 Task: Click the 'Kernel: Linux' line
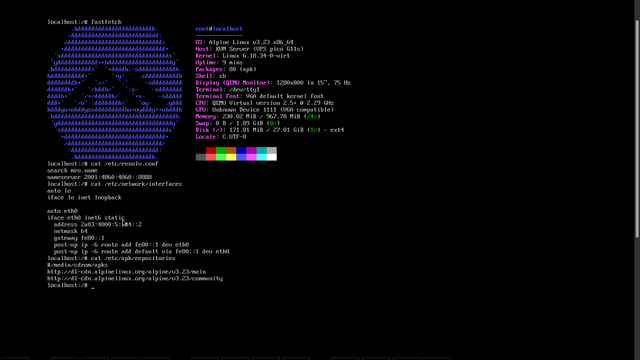(243, 56)
